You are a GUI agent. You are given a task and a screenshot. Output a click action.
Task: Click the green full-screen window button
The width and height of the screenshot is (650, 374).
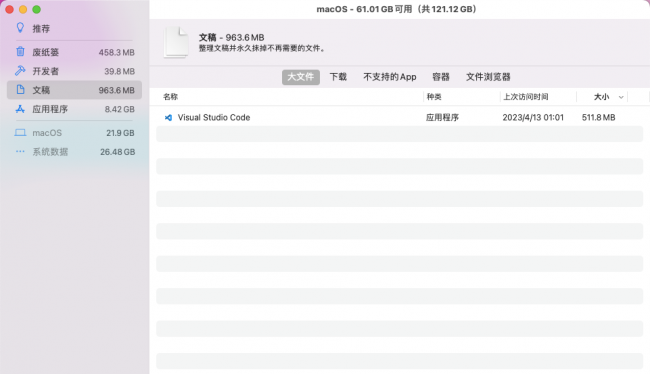click(x=36, y=9)
